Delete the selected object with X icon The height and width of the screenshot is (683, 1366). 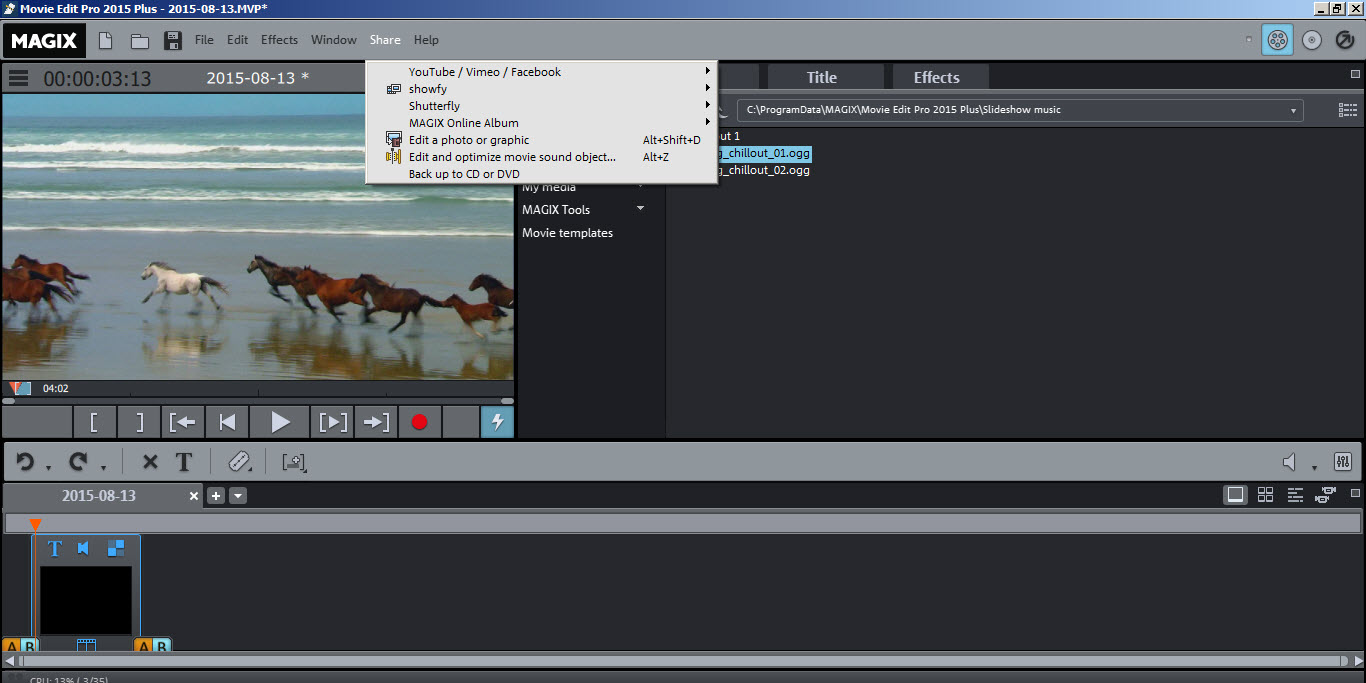[x=150, y=462]
